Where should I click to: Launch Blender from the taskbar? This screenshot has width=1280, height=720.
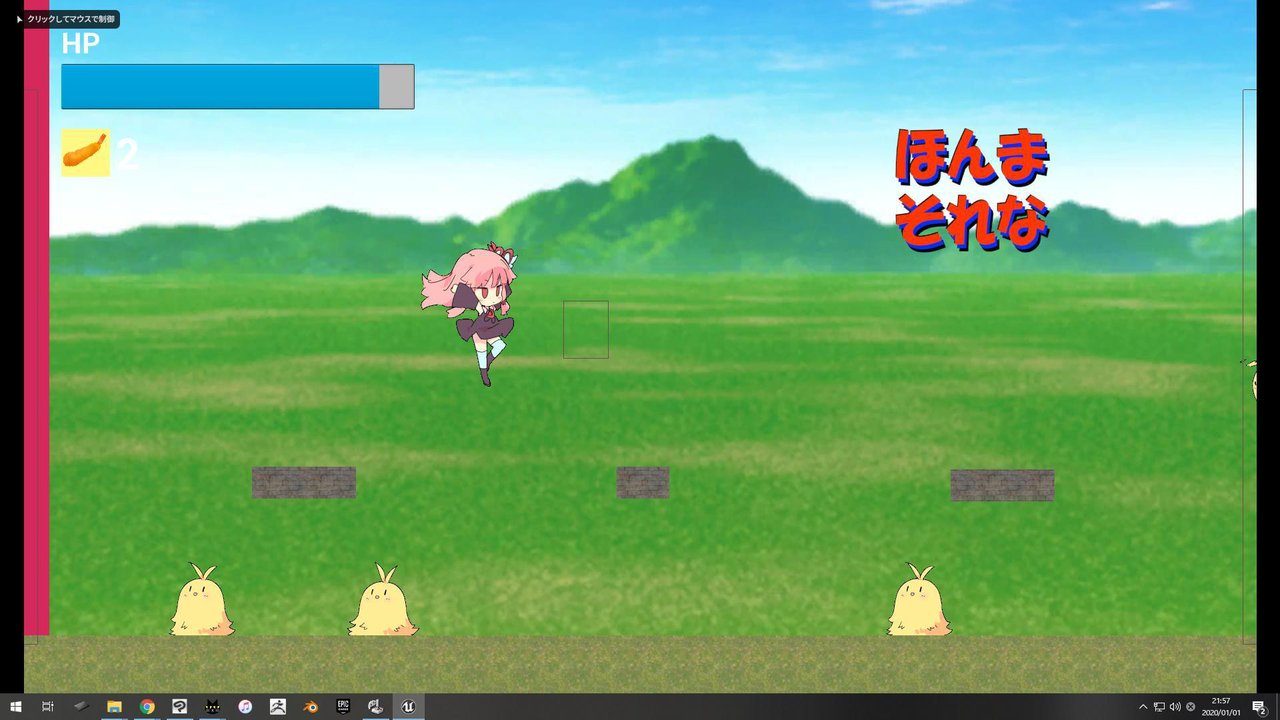tap(310, 707)
